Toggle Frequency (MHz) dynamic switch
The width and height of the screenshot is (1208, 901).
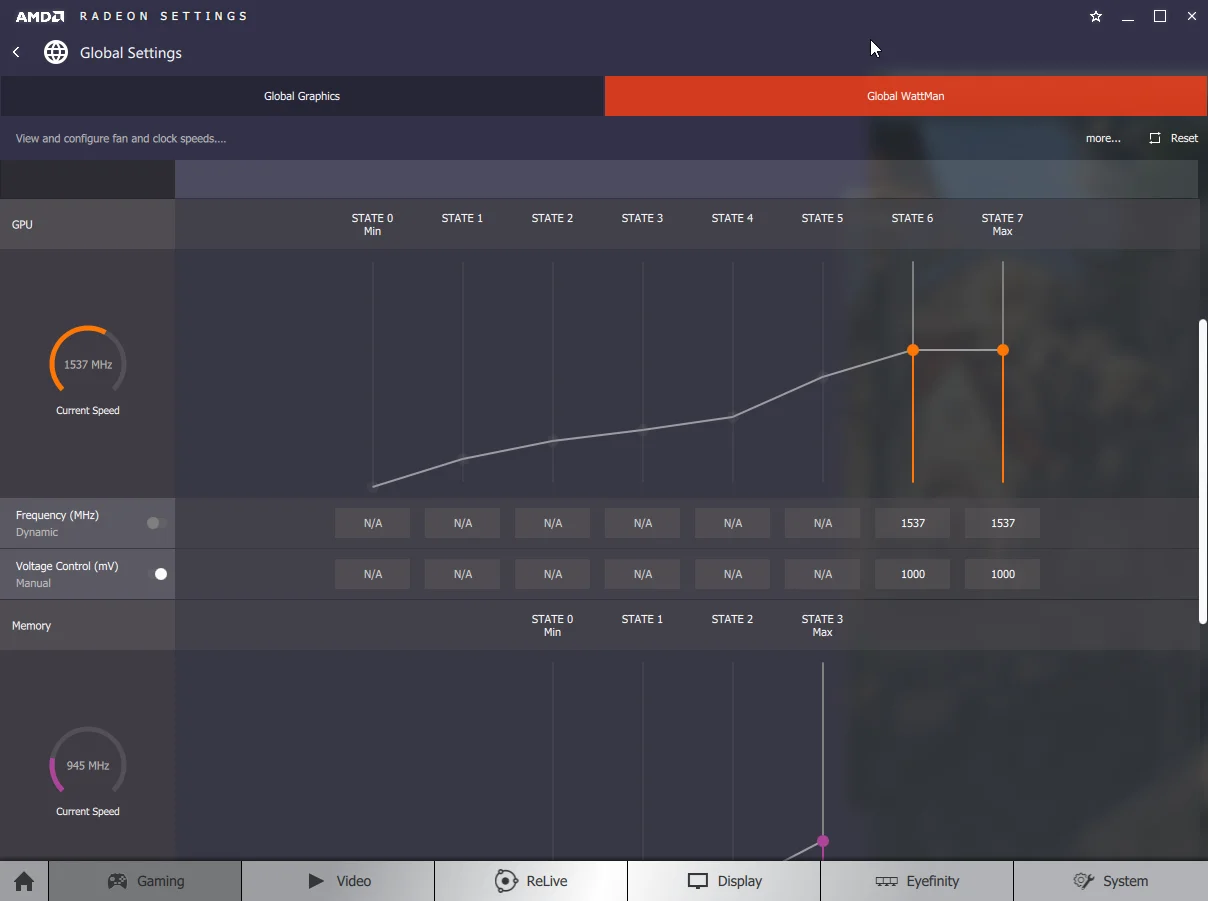156,523
